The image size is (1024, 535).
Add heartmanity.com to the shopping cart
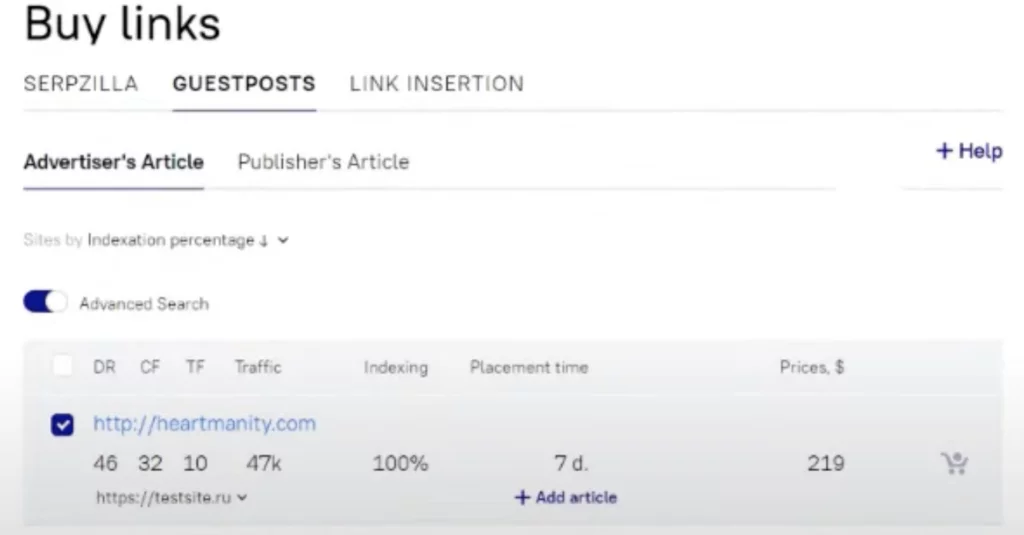pos(955,463)
